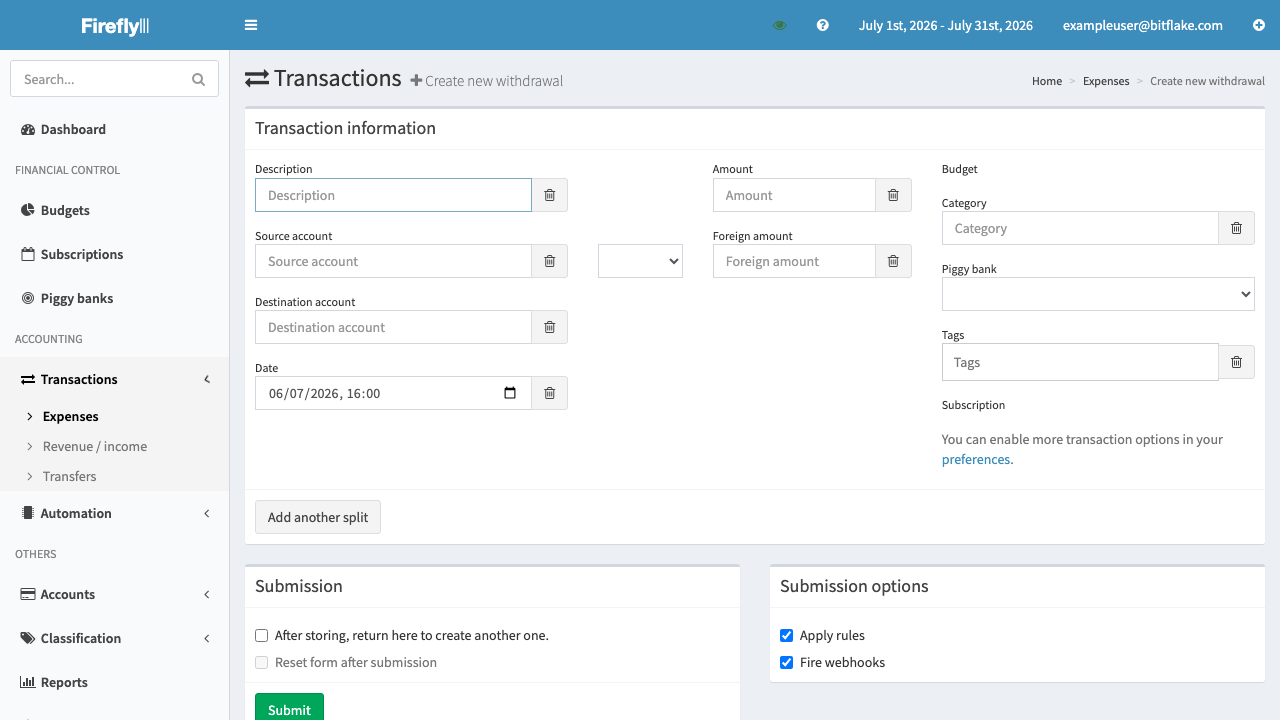The height and width of the screenshot is (720, 1280).
Task: Enable return here after storing checkbox
Action: pos(262,635)
